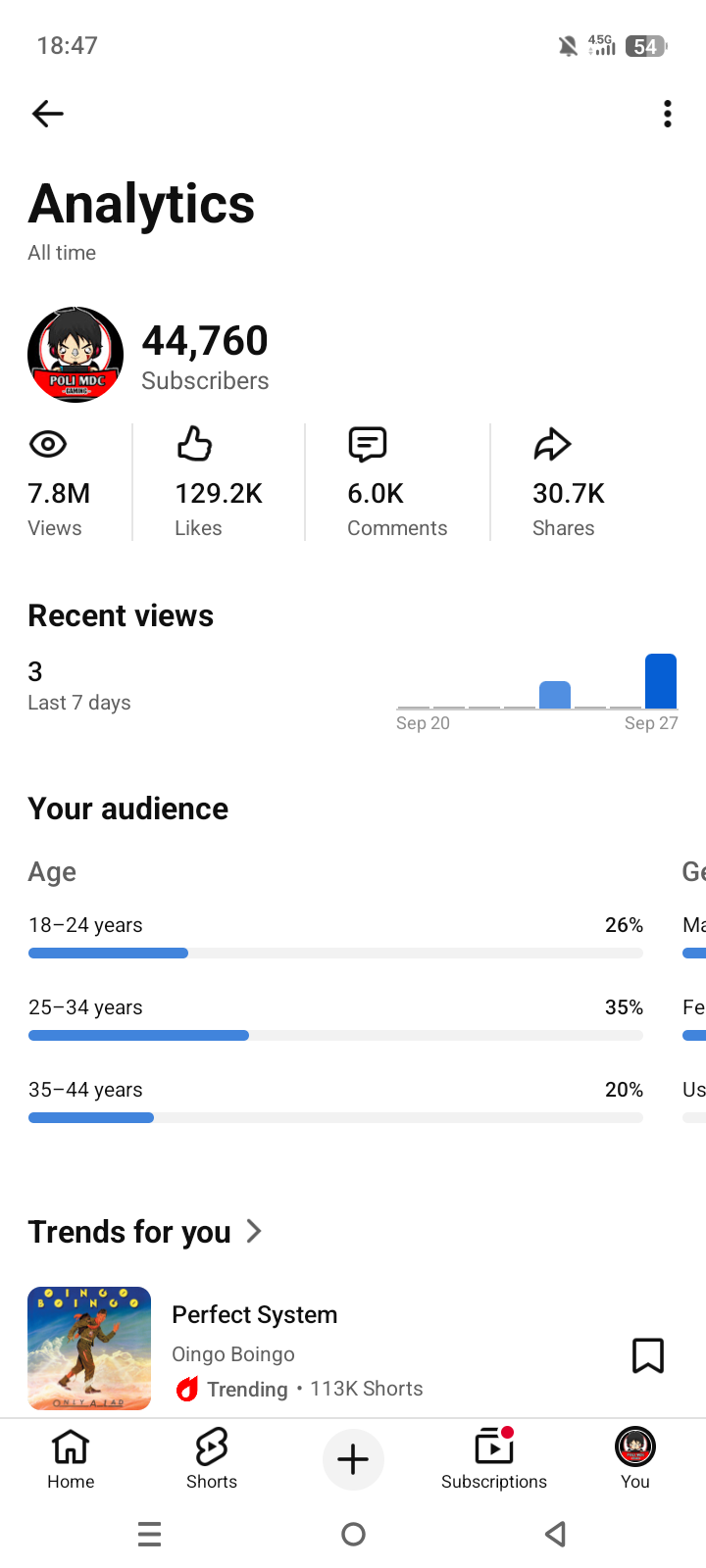Select the Sep 27 bar in chart
Viewport: 706px width, 1568px height.
[x=661, y=681]
